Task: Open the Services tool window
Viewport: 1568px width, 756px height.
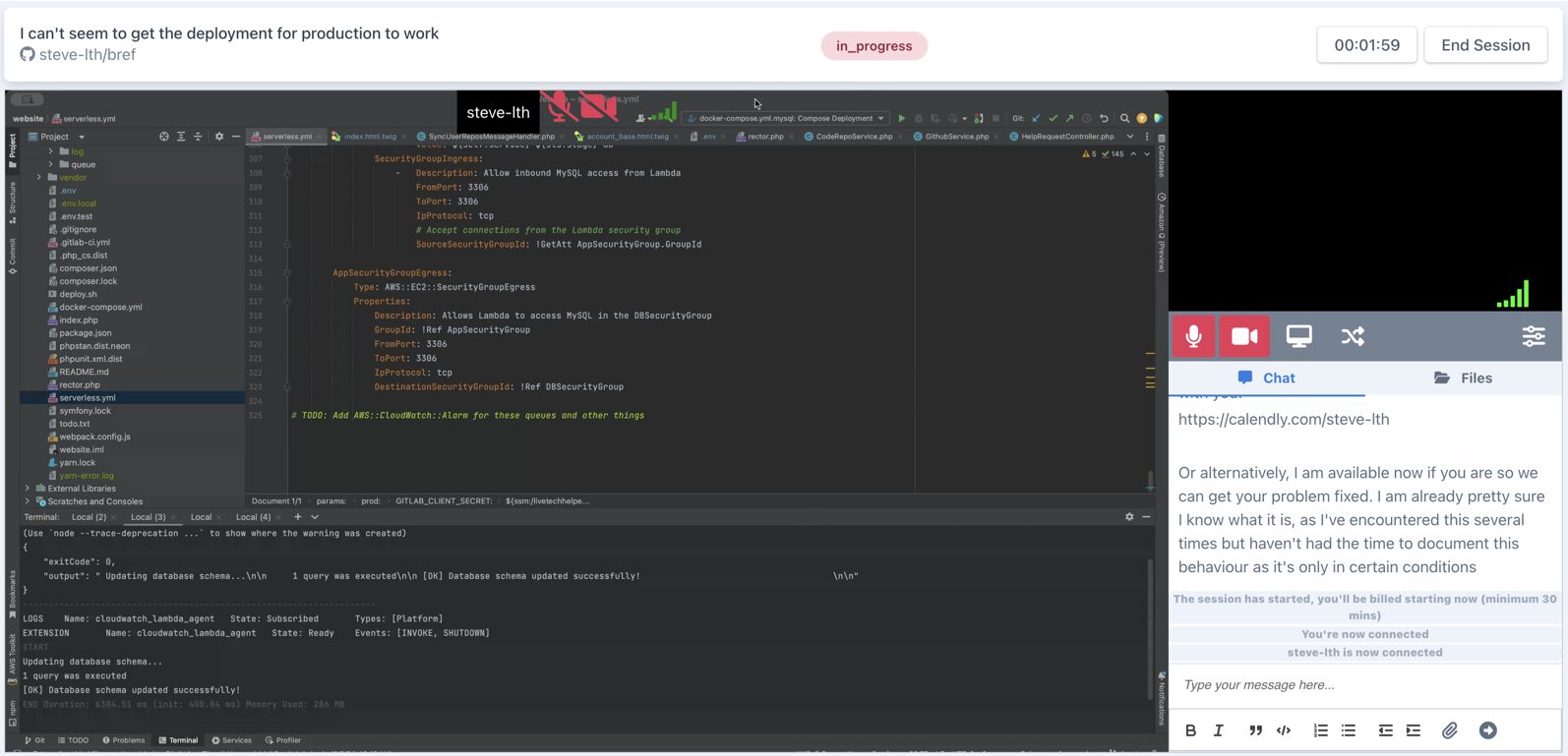Action: click(x=232, y=740)
